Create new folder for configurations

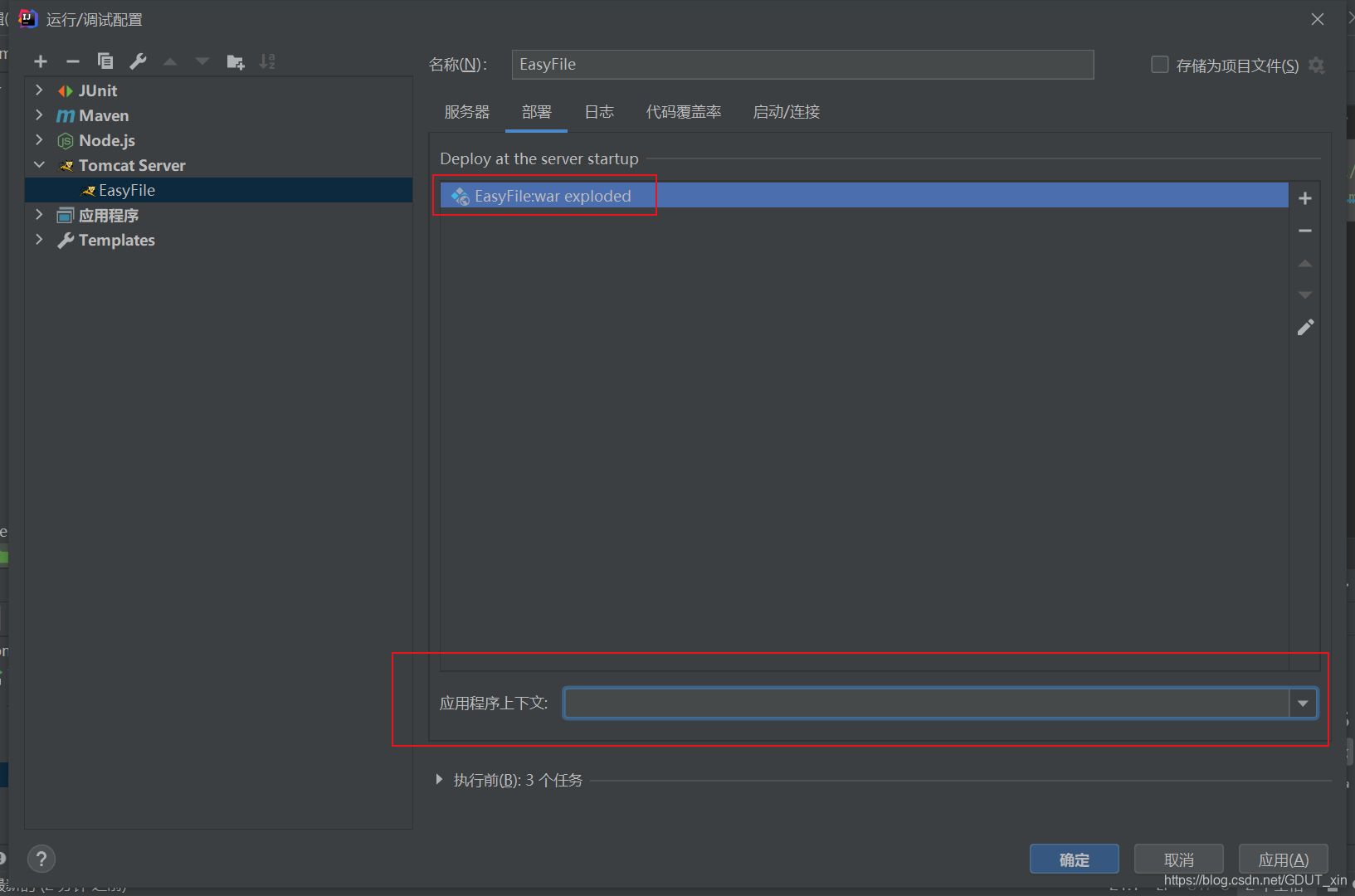click(236, 61)
